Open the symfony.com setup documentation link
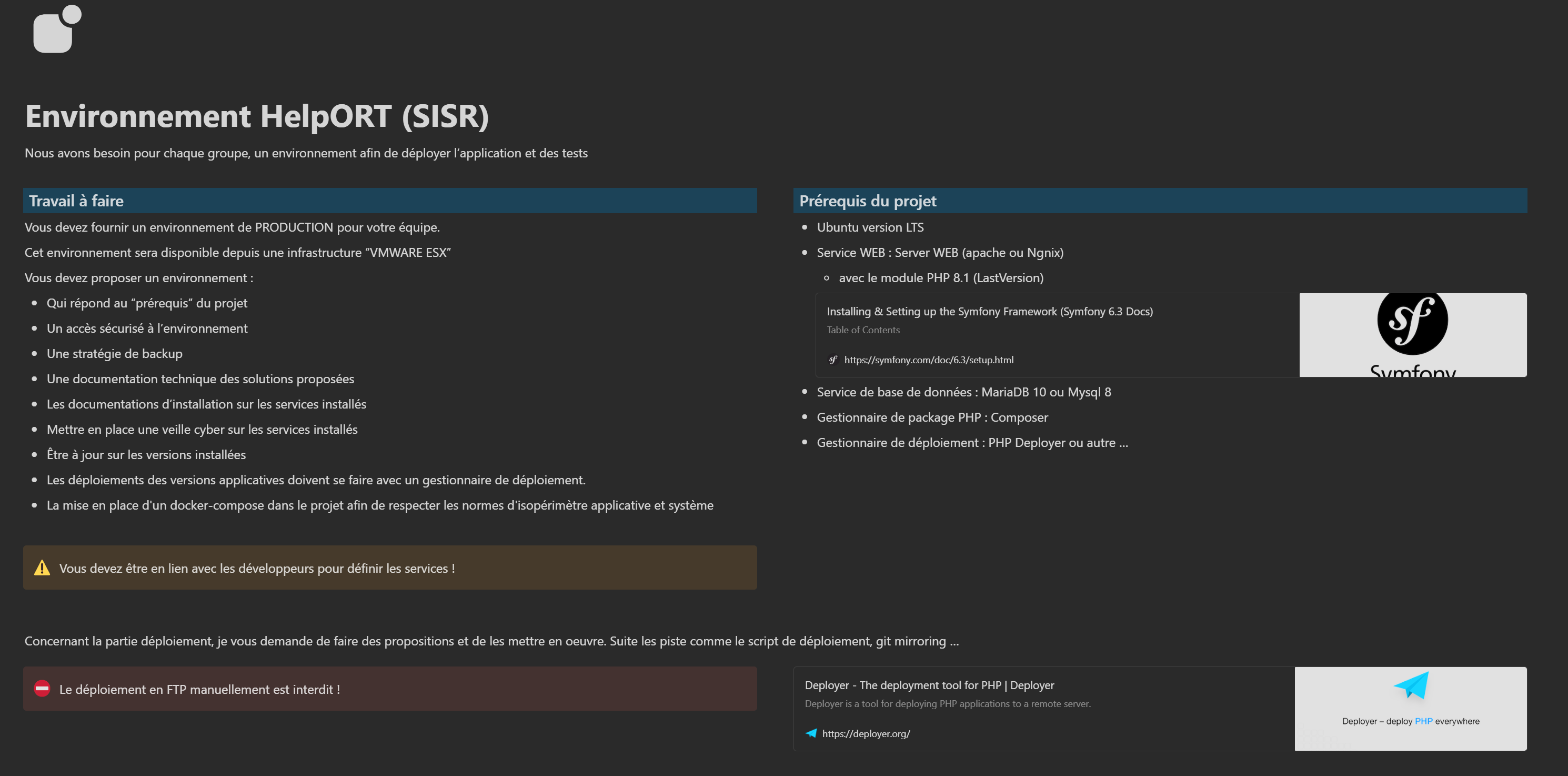This screenshot has height=776, width=1568. coord(928,360)
